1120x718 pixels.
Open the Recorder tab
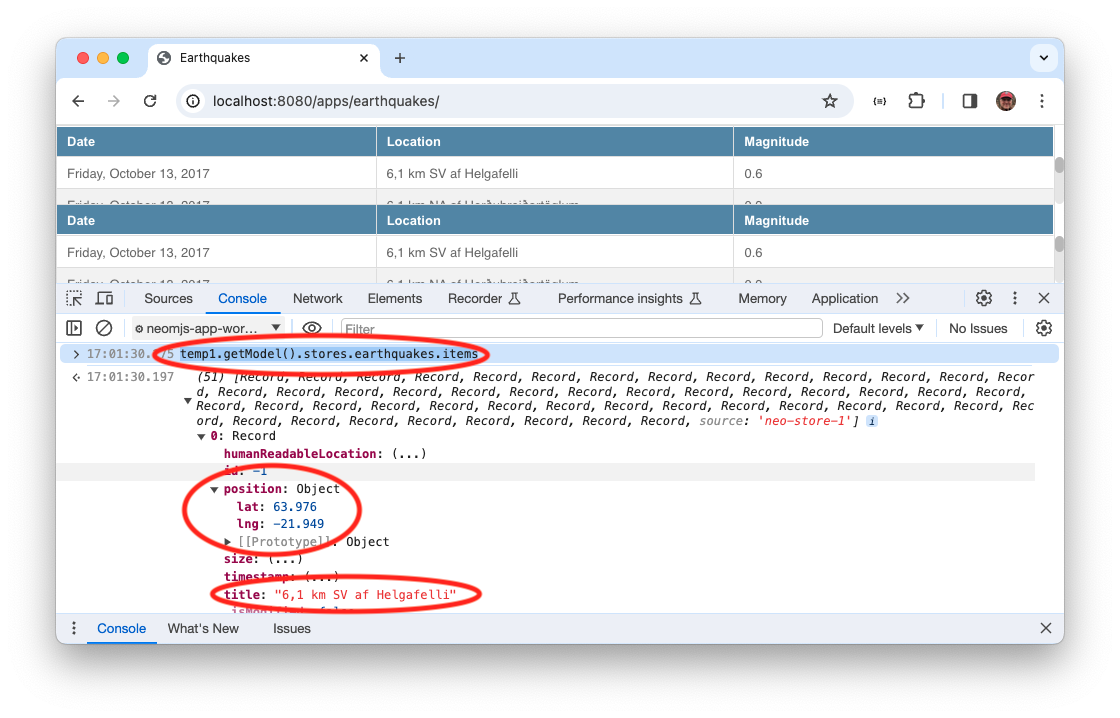tap(484, 299)
